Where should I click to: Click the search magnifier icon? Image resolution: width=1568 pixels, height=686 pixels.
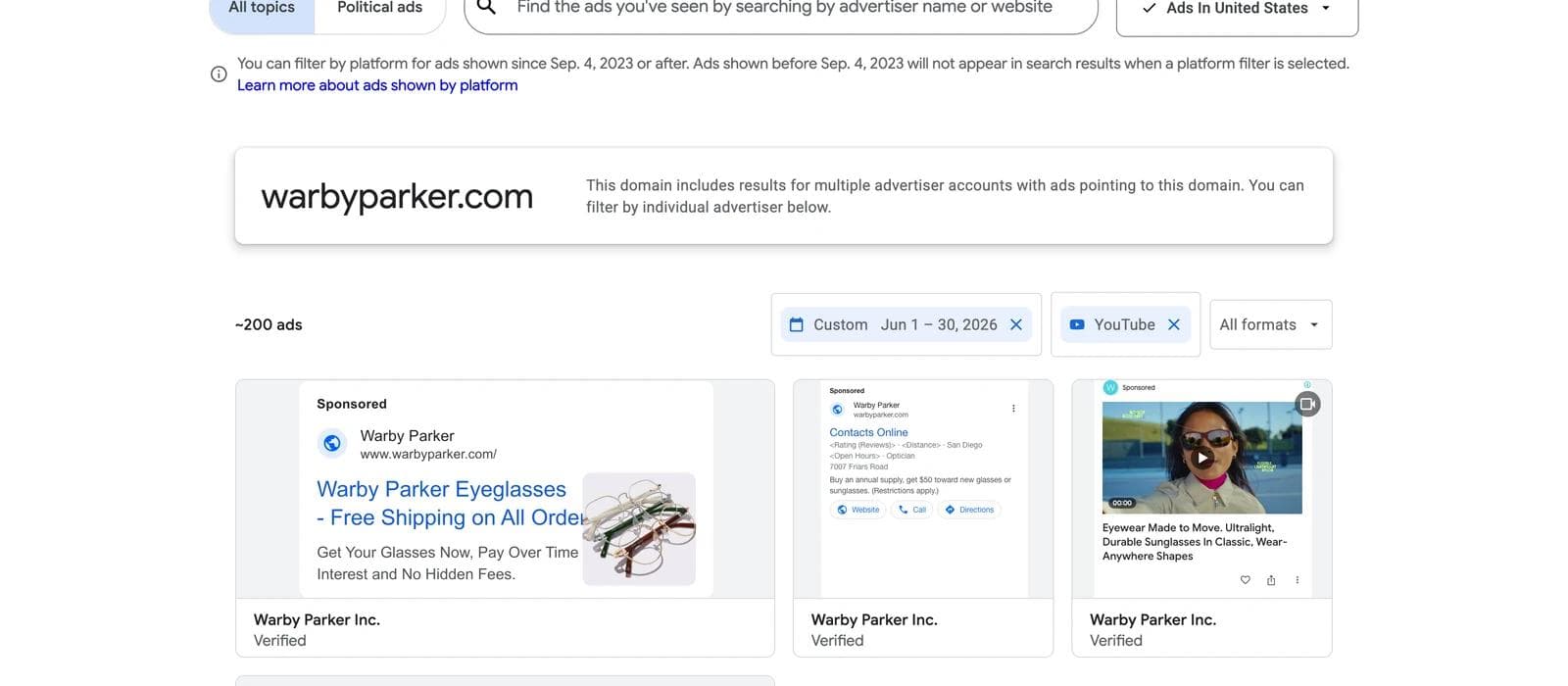(487, 8)
